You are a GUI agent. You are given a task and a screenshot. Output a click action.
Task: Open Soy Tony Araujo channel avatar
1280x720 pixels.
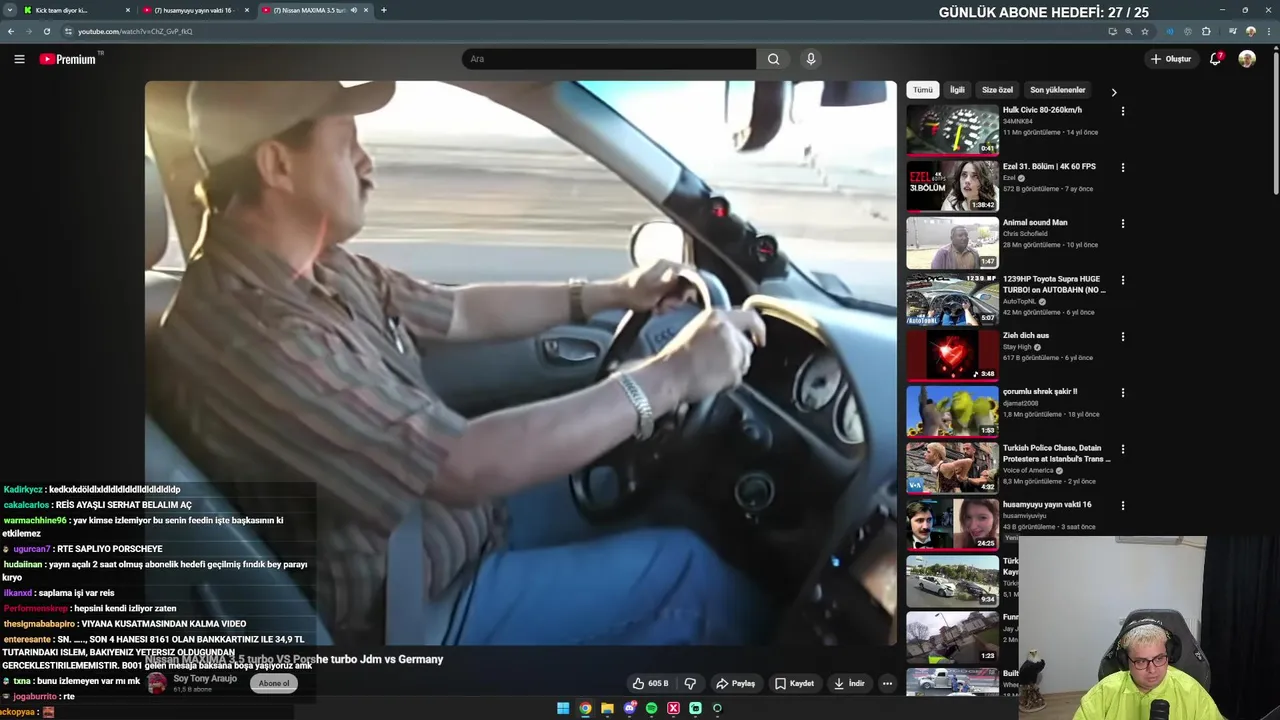click(157, 683)
